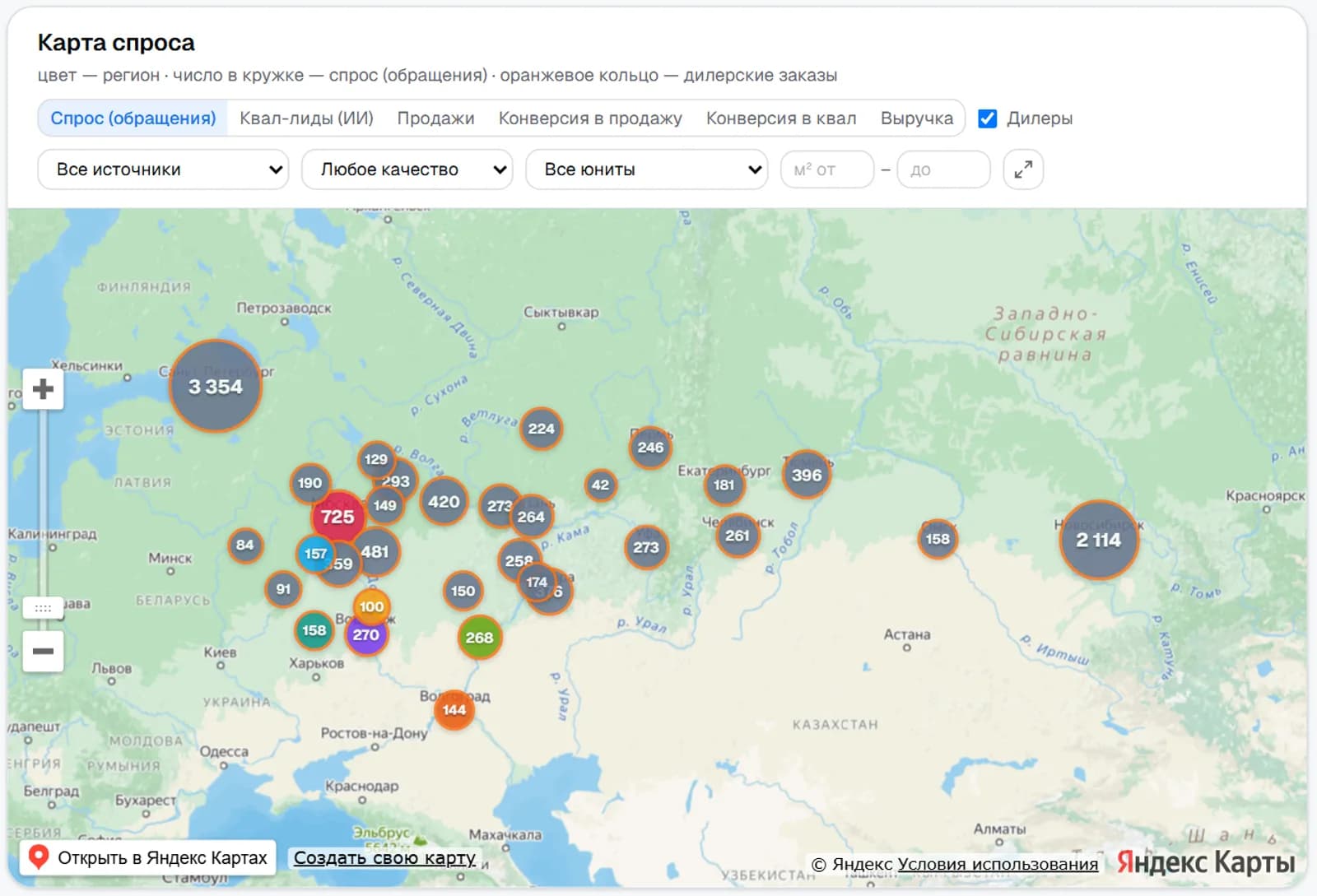The height and width of the screenshot is (896, 1317).
Task: Click the 42 demand circle
Action: [601, 485]
